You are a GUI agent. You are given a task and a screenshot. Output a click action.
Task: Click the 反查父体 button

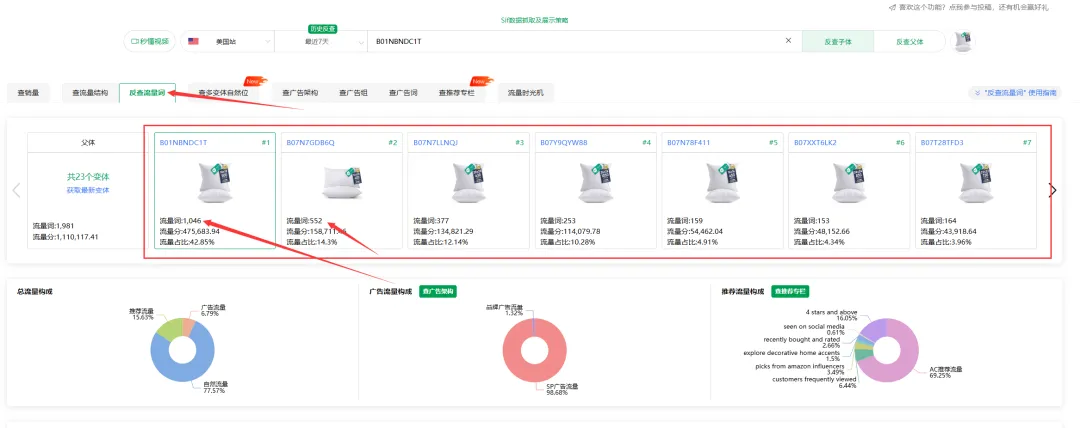pos(909,41)
